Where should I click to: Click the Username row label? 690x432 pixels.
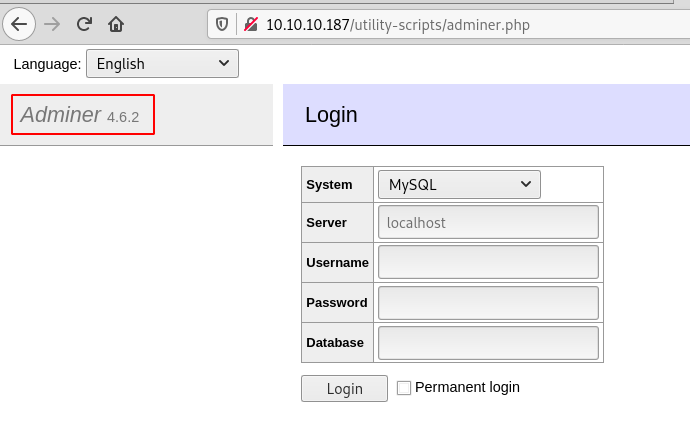click(x=338, y=263)
